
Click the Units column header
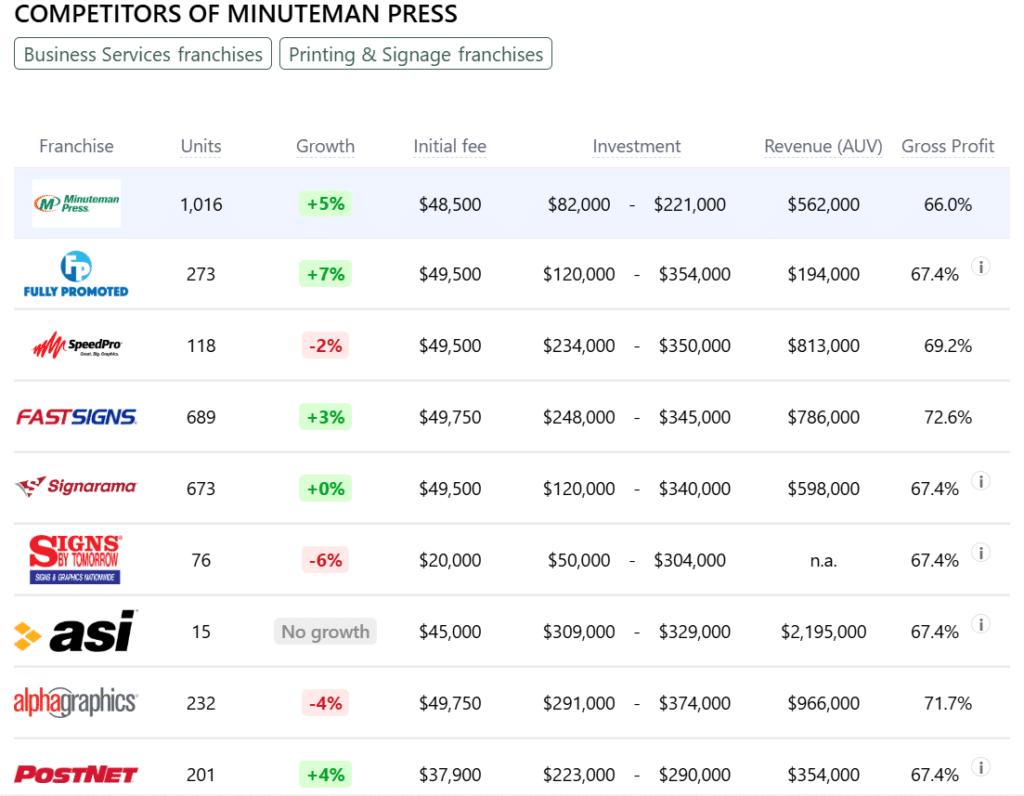click(x=201, y=146)
